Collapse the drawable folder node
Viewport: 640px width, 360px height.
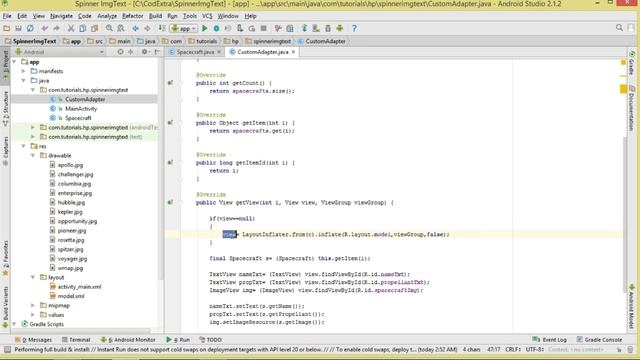pos(33,156)
